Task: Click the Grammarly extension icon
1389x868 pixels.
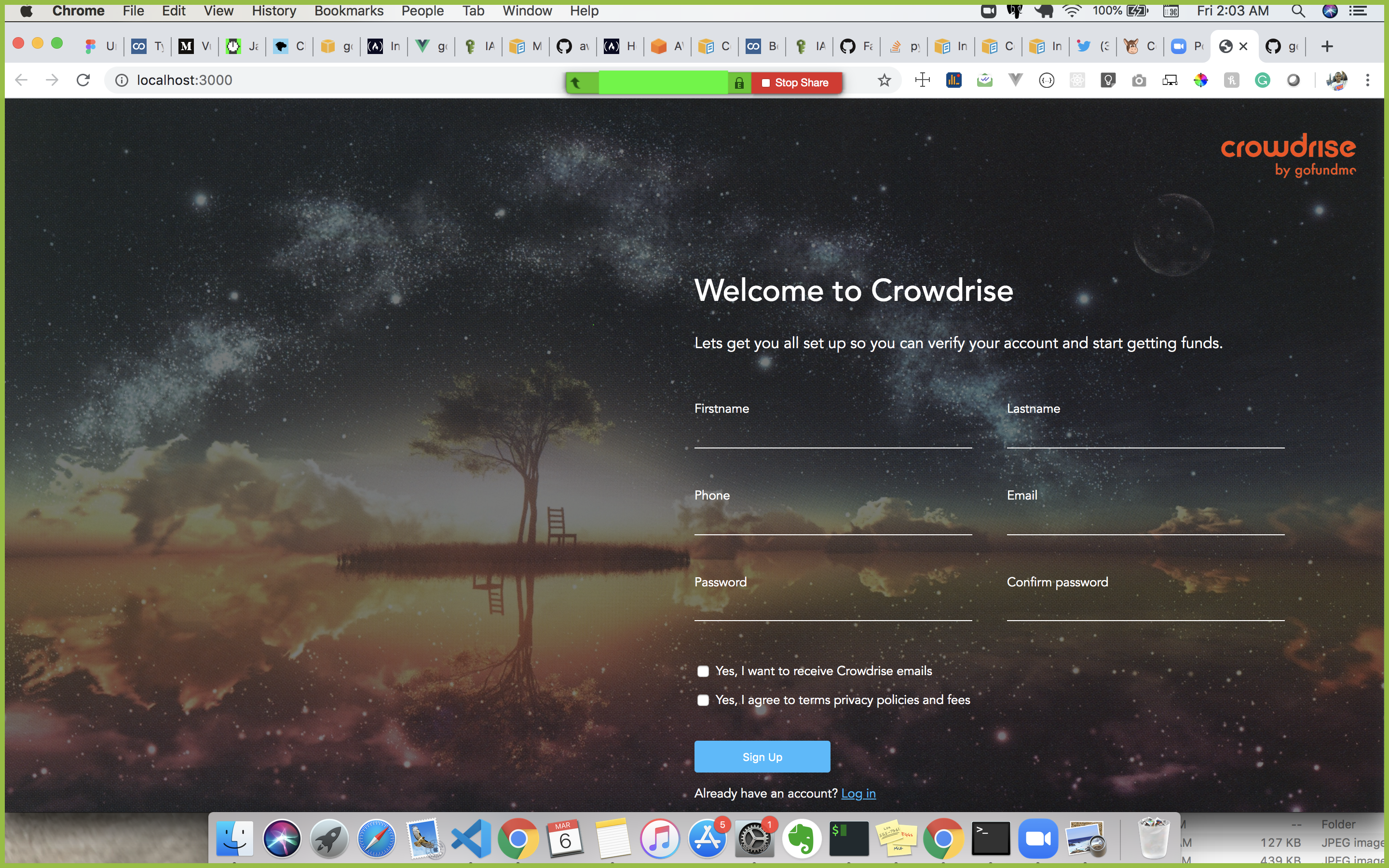Action: pos(1262,81)
